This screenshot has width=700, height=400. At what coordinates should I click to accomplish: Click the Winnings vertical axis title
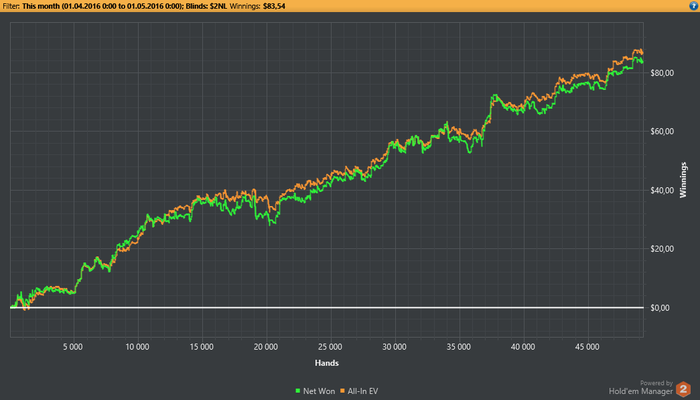click(x=683, y=180)
